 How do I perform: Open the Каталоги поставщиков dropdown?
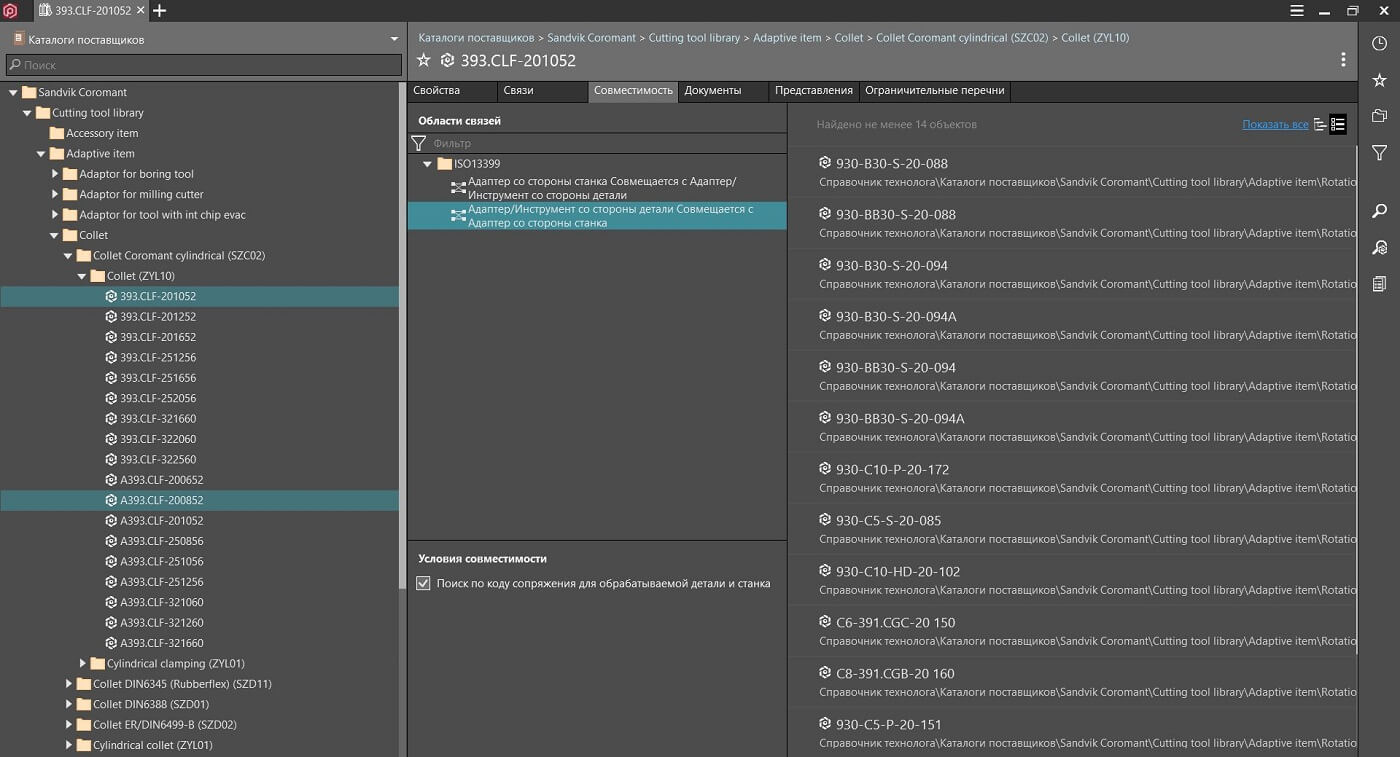point(394,40)
